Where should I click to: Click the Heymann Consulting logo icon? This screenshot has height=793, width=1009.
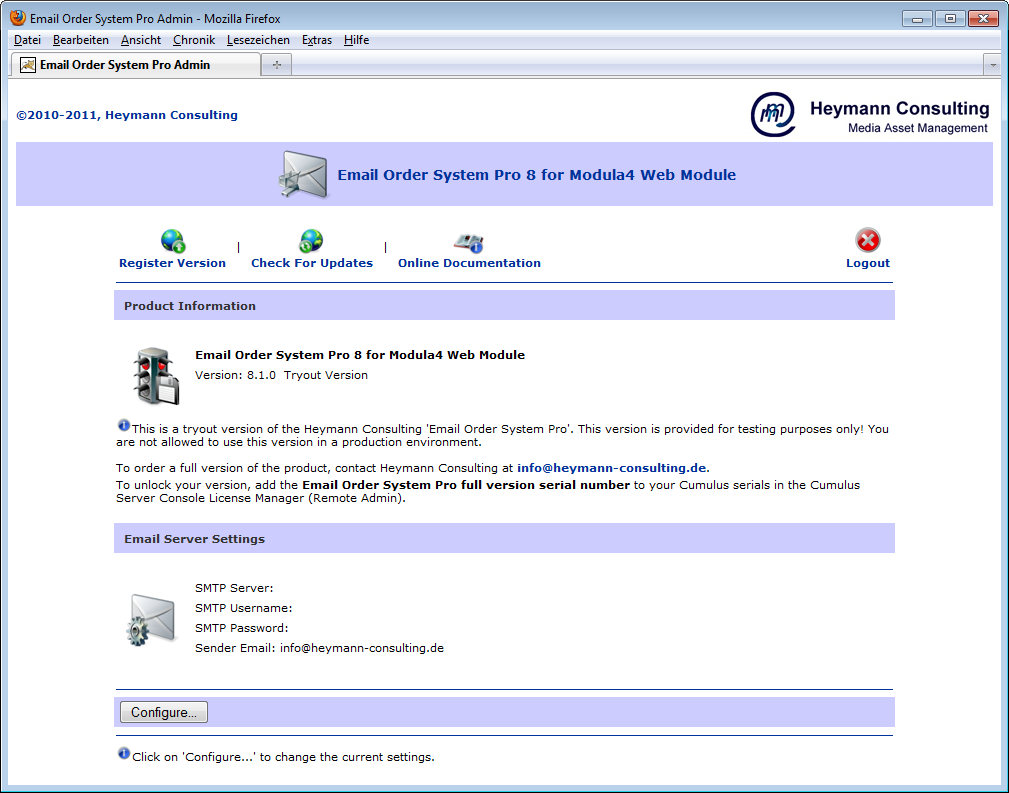(x=773, y=114)
